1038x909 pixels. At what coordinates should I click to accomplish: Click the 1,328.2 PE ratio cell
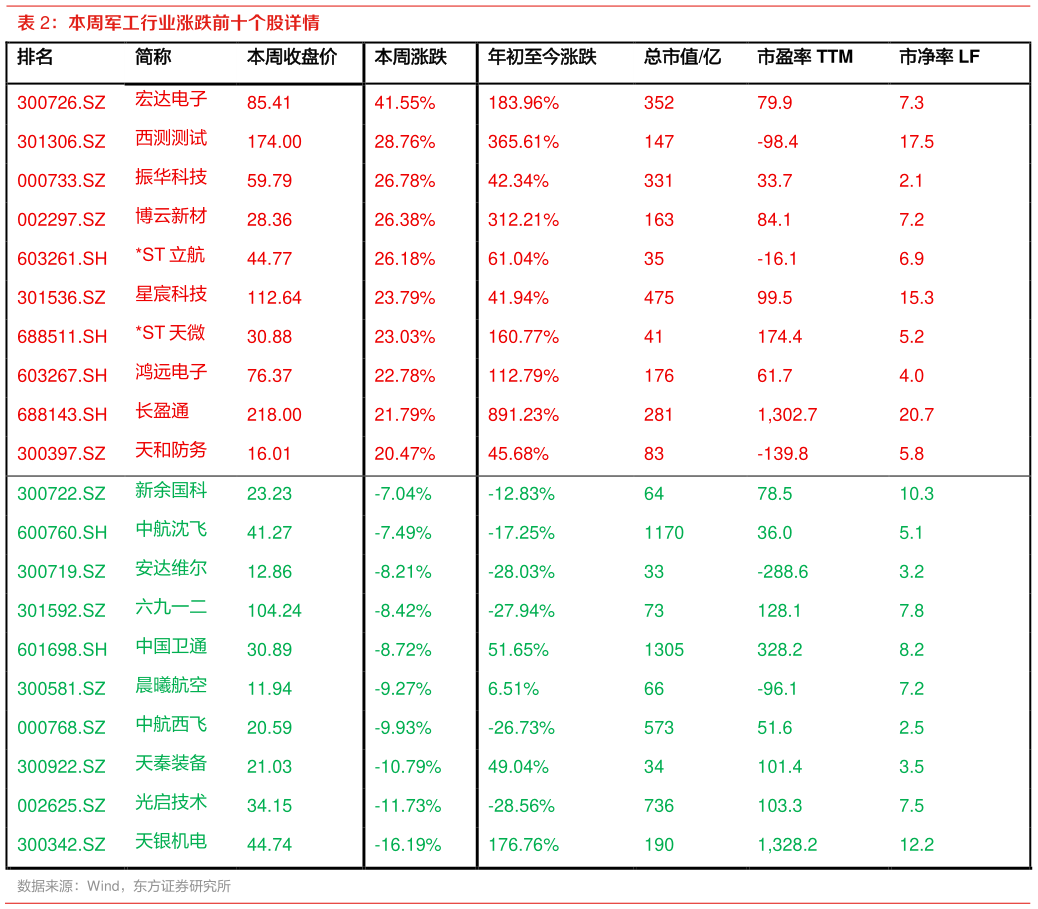click(x=787, y=845)
